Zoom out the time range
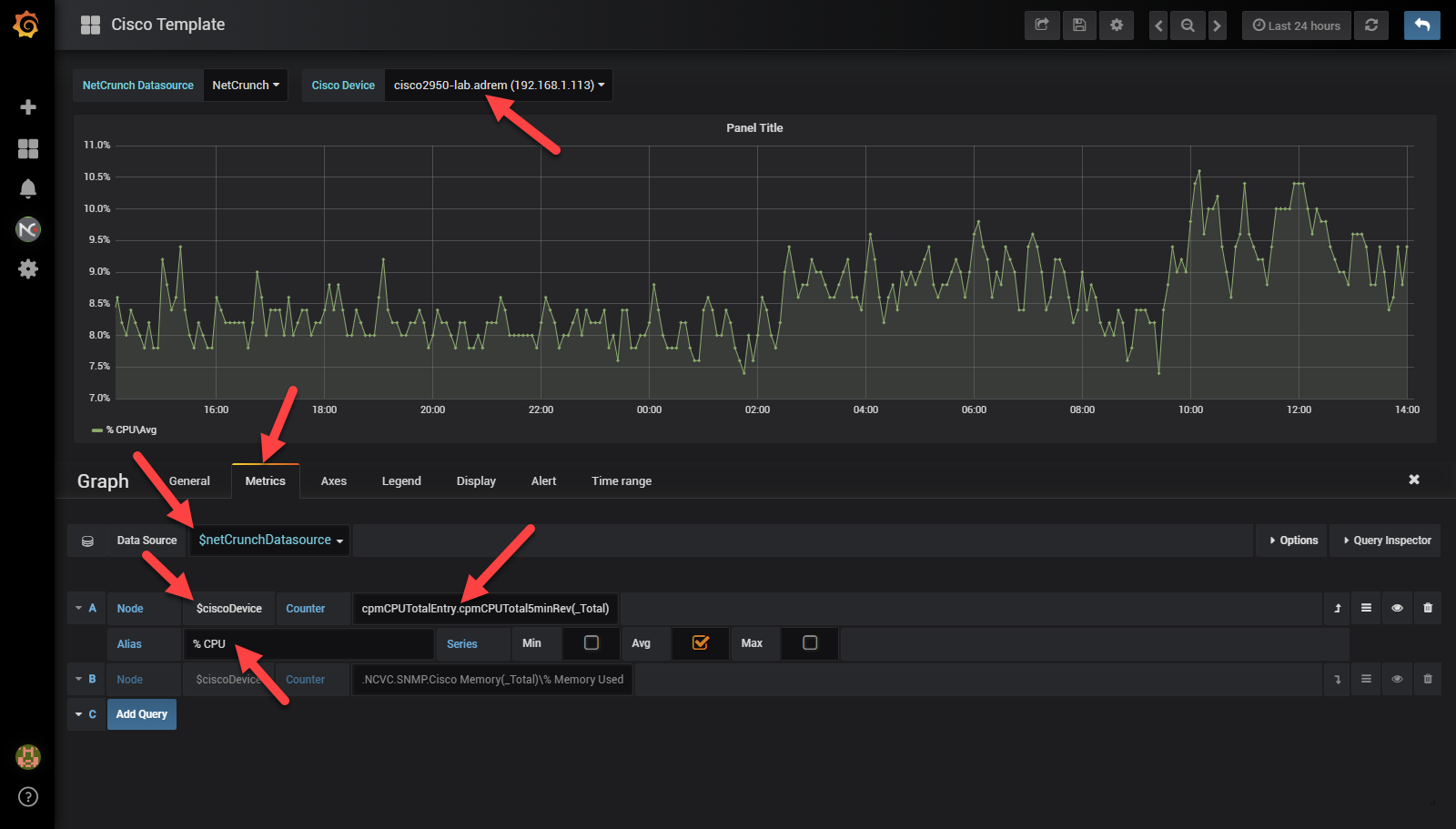Screen dimensions: 1456x829 click(x=1188, y=25)
